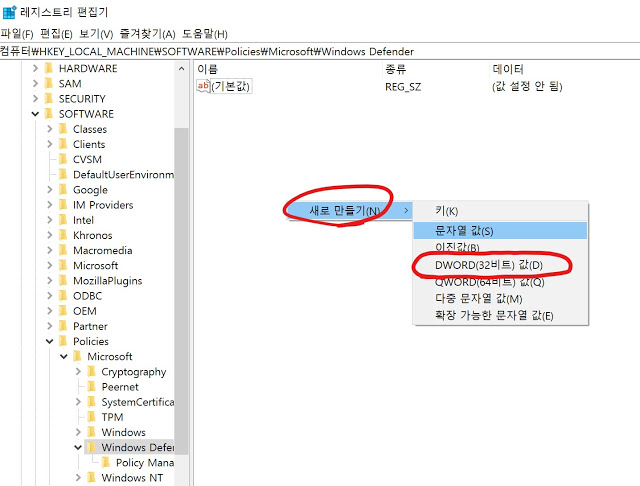Click the registry path address bar
Screen dimensions: 640x486
[x=320, y=51]
